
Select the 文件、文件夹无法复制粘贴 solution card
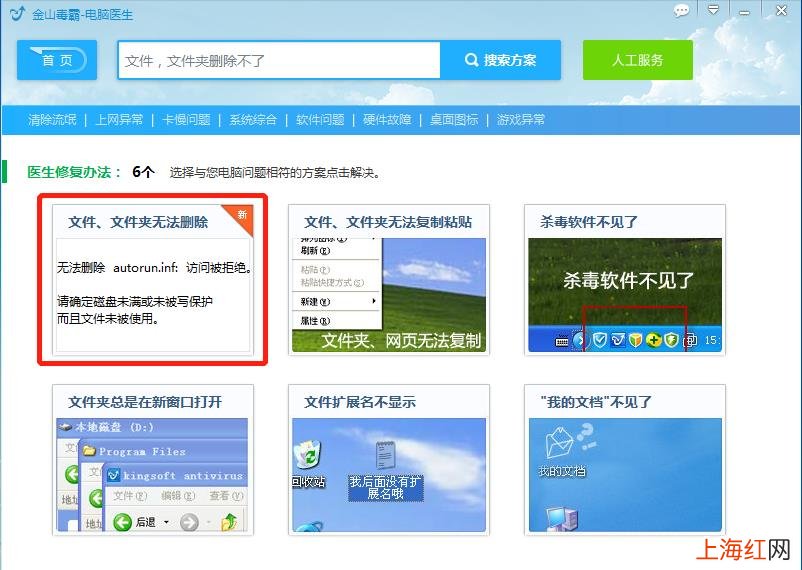[x=389, y=280]
